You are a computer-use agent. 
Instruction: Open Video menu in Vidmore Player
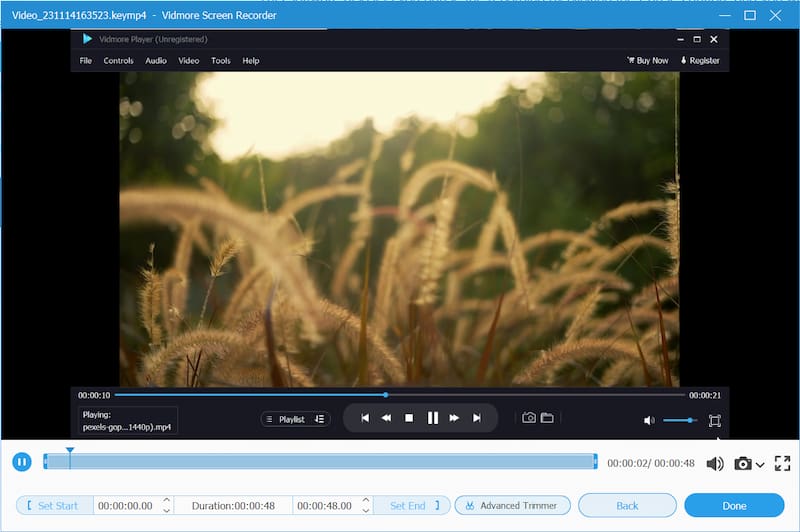[x=188, y=61]
